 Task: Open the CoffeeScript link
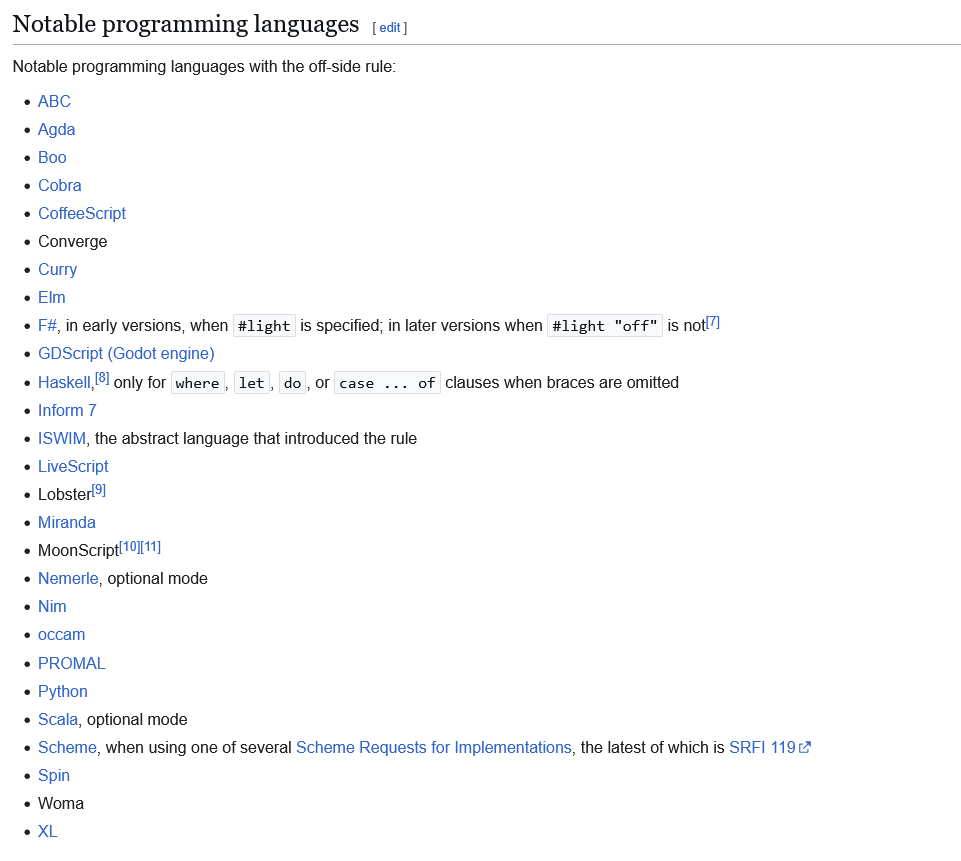[x=82, y=213]
